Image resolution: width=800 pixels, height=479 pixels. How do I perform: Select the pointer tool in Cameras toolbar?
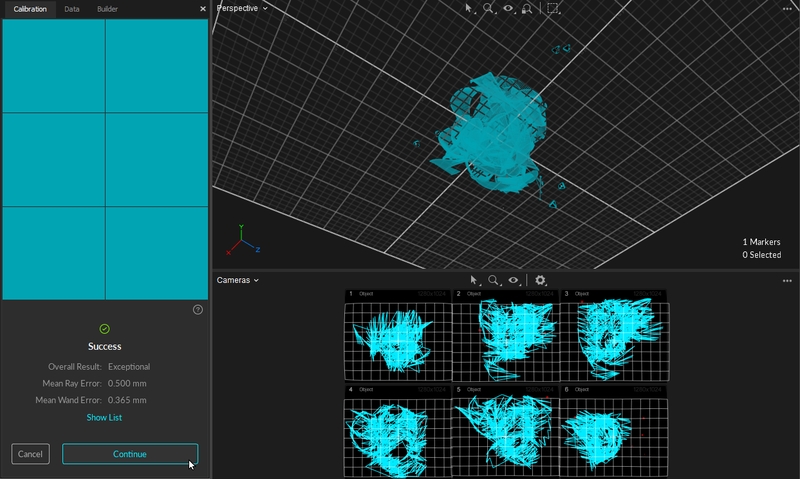click(474, 281)
